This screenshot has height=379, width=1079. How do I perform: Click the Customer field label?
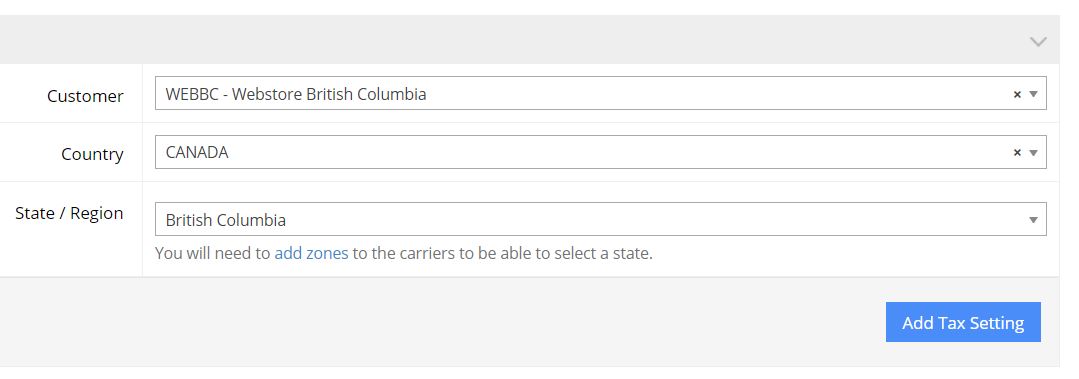click(85, 96)
